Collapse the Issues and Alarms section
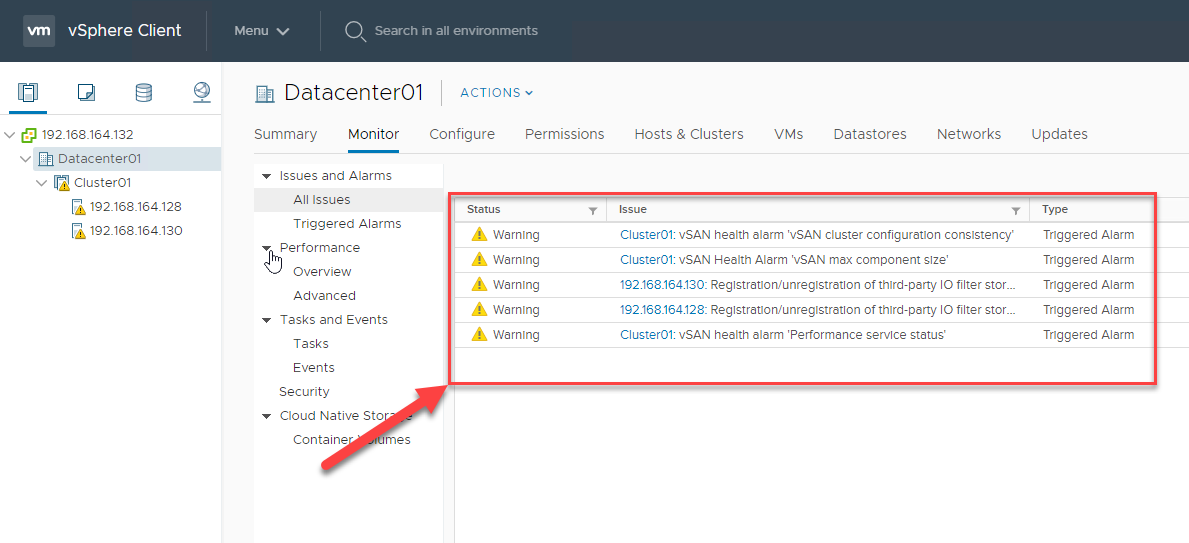The height and width of the screenshot is (543, 1189). 266,176
